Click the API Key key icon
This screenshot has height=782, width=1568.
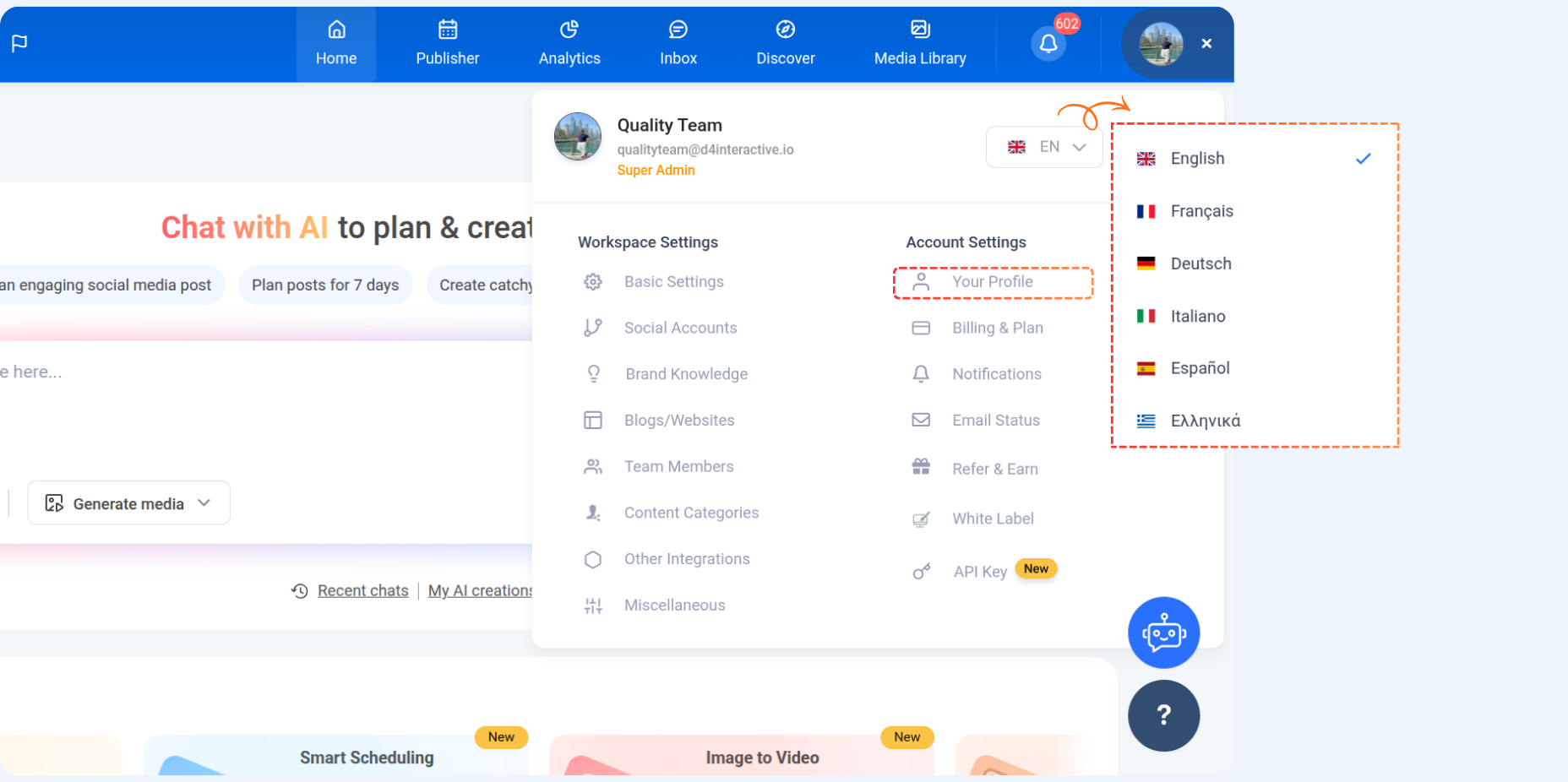[x=922, y=572]
